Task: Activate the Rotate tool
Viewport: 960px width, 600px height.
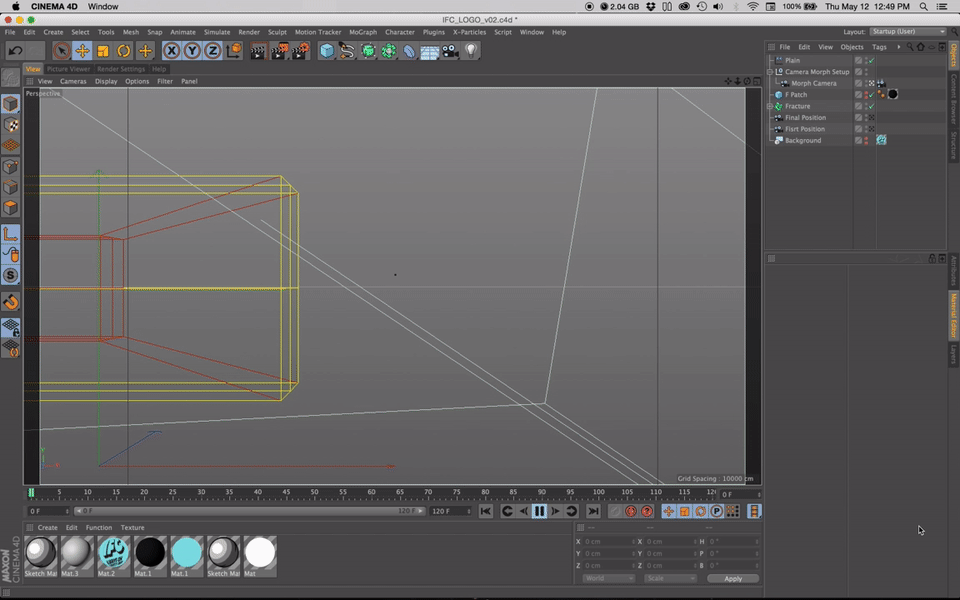Action: pos(124,51)
